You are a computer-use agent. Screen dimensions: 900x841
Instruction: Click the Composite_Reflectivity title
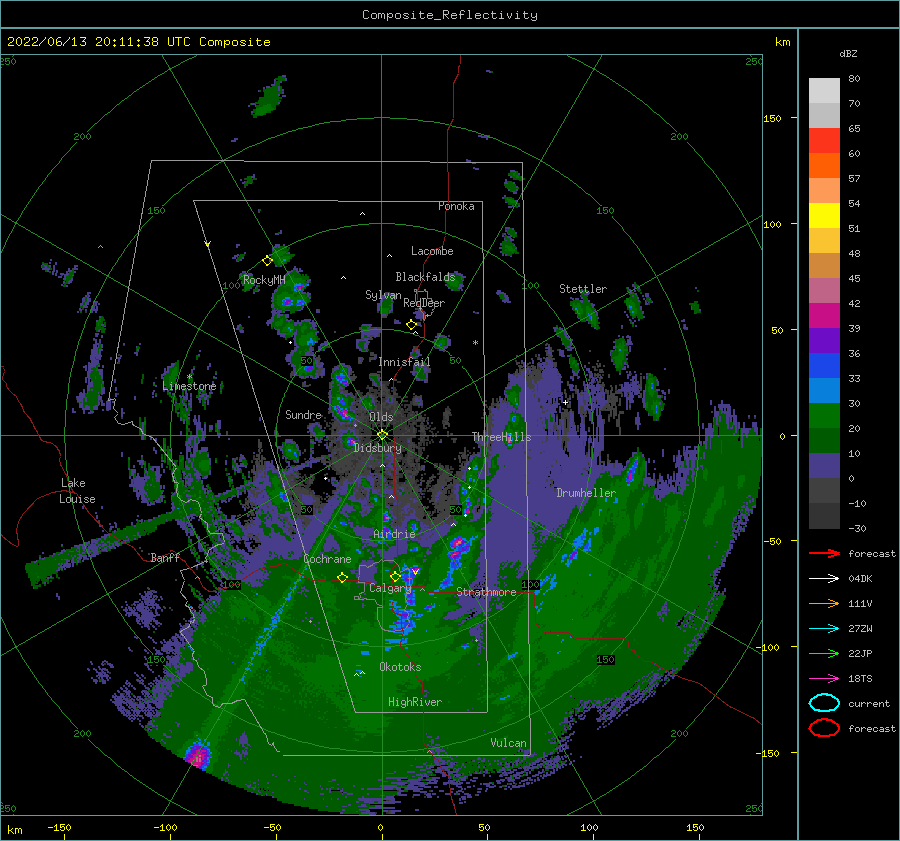(450, 15)
